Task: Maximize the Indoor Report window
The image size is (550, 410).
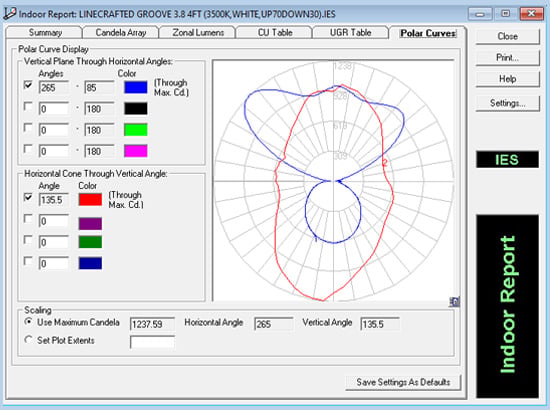Action: pos(505,14)
